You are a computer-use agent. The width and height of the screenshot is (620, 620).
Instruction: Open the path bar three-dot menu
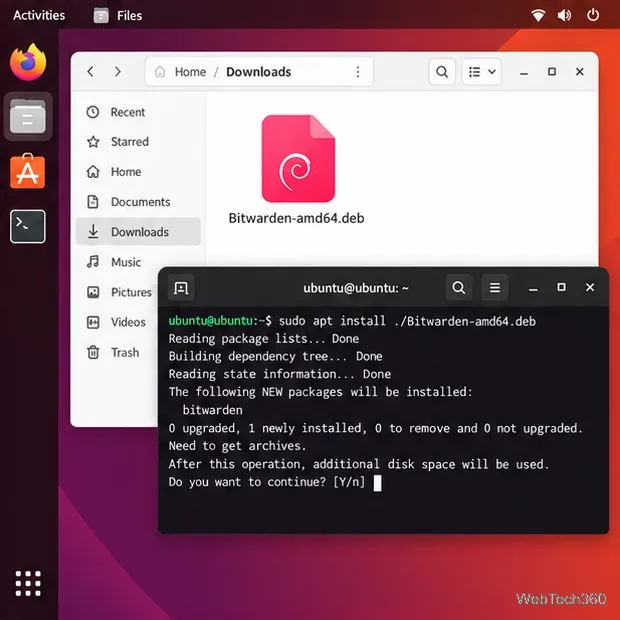pos(358,72)
